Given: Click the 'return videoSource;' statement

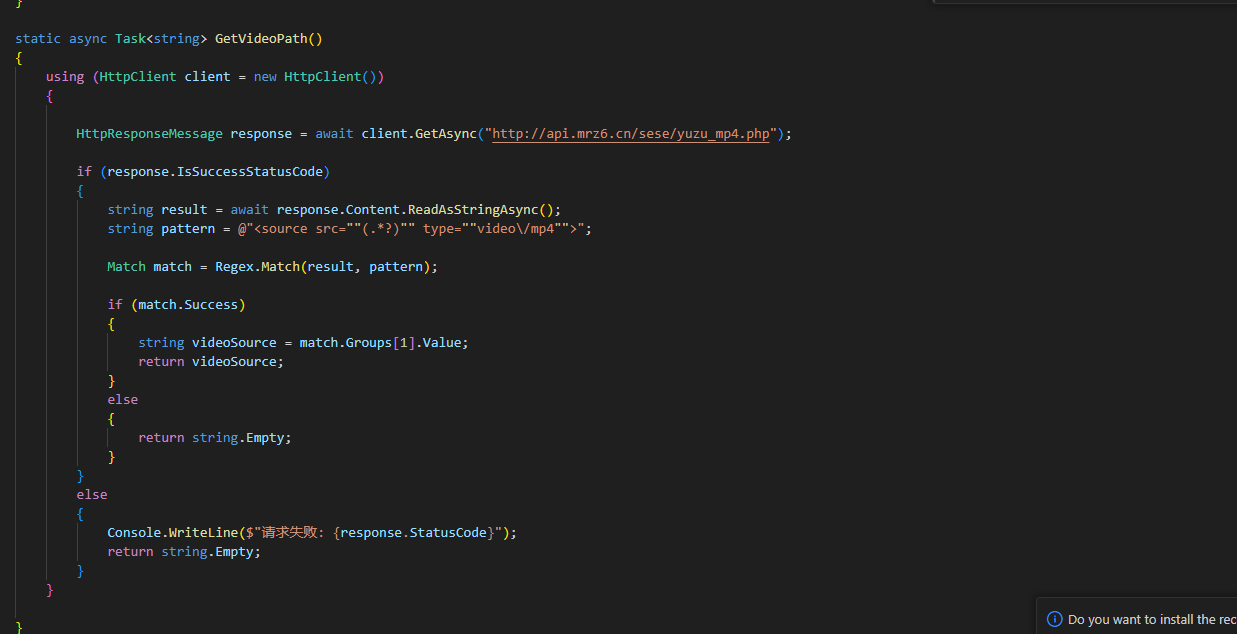Looking at the screenshot, I should point(211,361).
